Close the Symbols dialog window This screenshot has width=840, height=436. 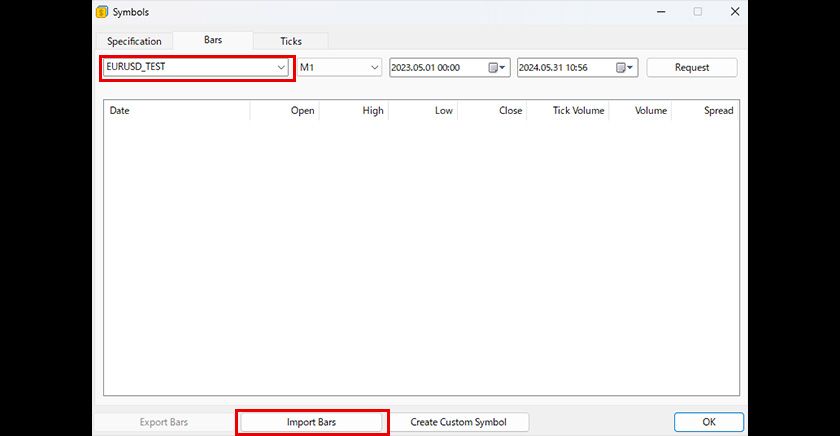pos(735,12)
